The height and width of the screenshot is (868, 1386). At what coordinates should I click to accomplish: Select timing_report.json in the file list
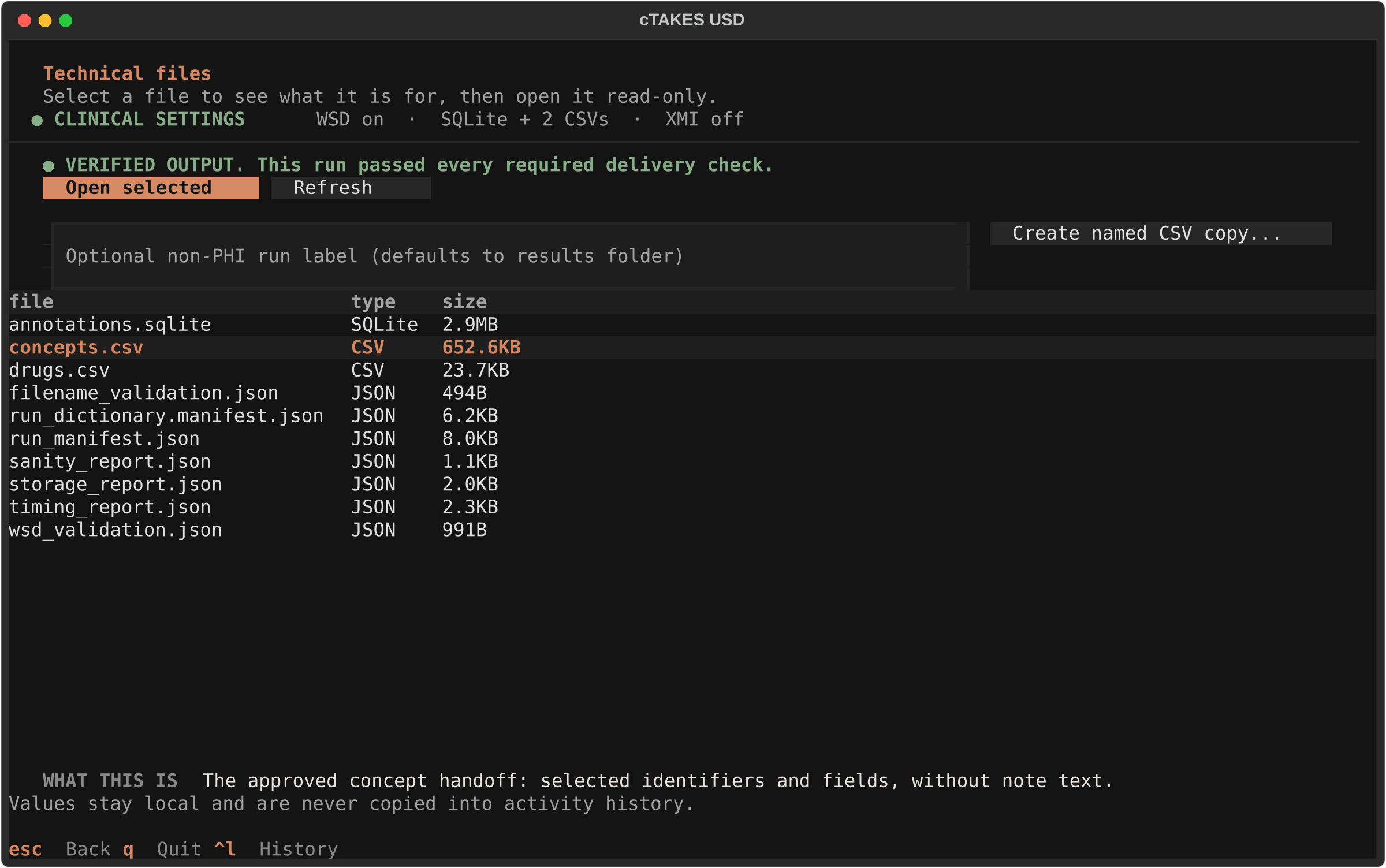pyautogui.click(x=692, y=507)
